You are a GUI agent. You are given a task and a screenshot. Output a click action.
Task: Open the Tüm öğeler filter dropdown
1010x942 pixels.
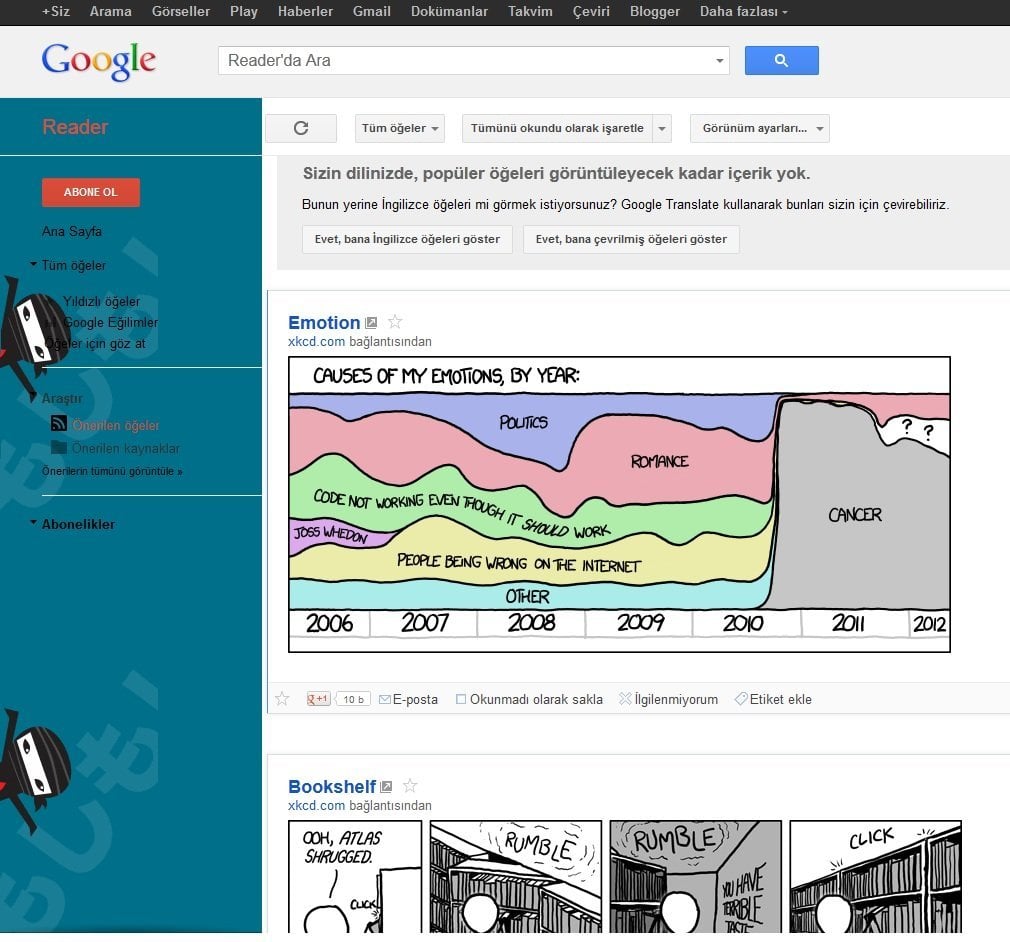[x=400, y=128]
